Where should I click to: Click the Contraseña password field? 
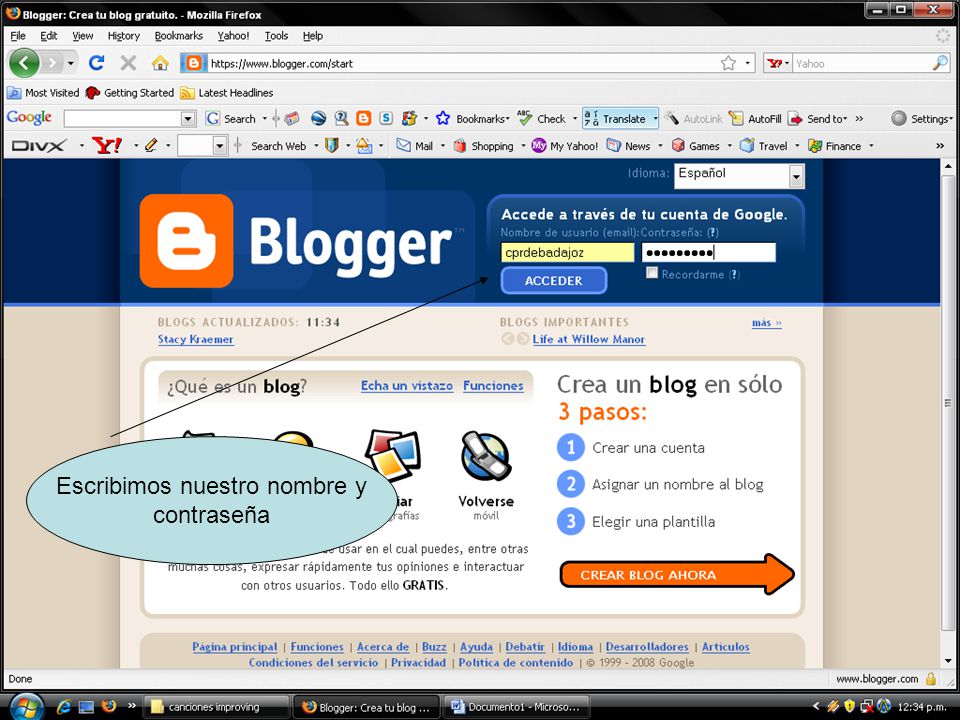pyautogui.click(x=708, y=252)
